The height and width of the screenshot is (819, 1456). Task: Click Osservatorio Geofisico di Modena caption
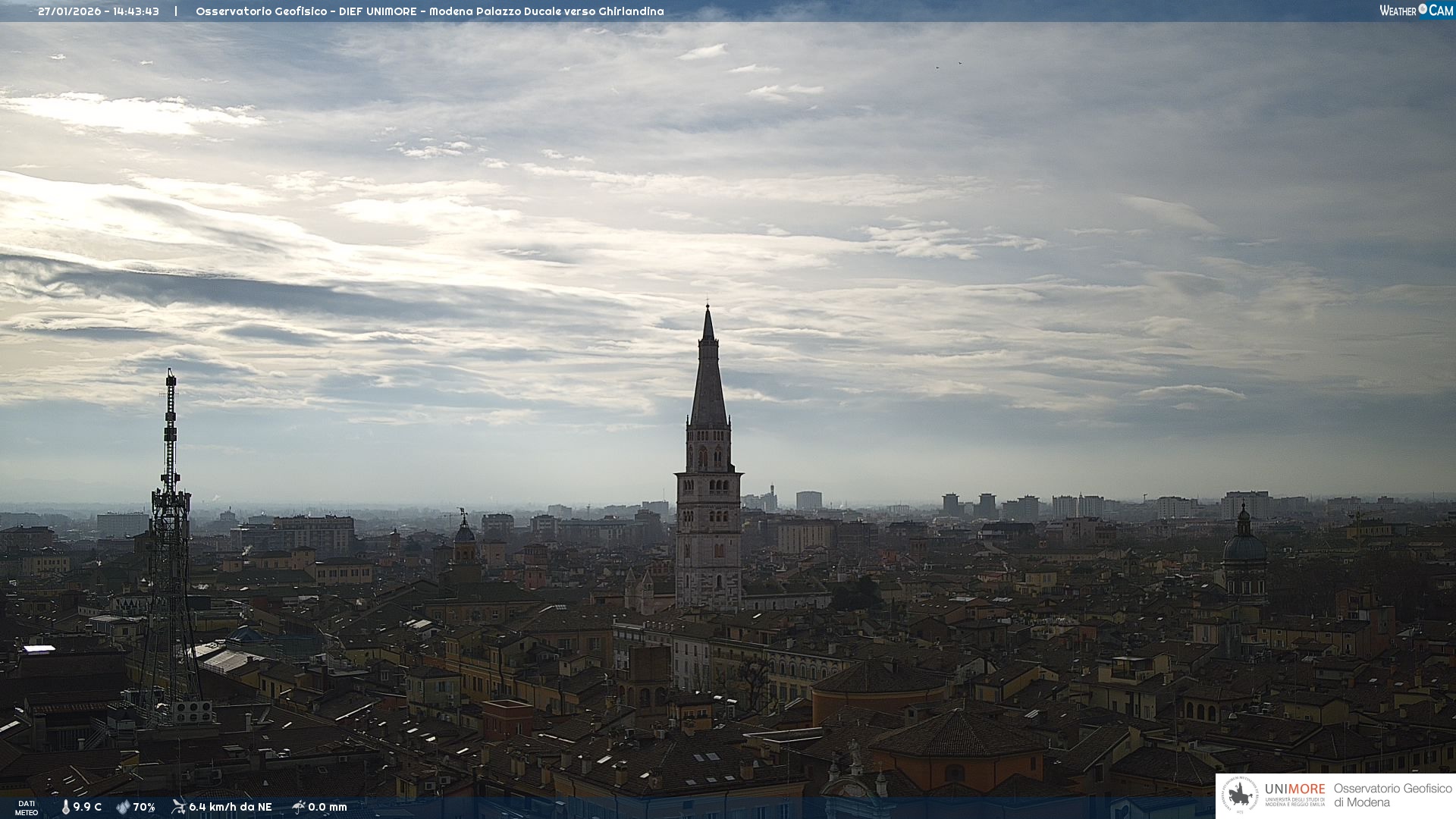pyautogui.click(x=1392, y=795)
